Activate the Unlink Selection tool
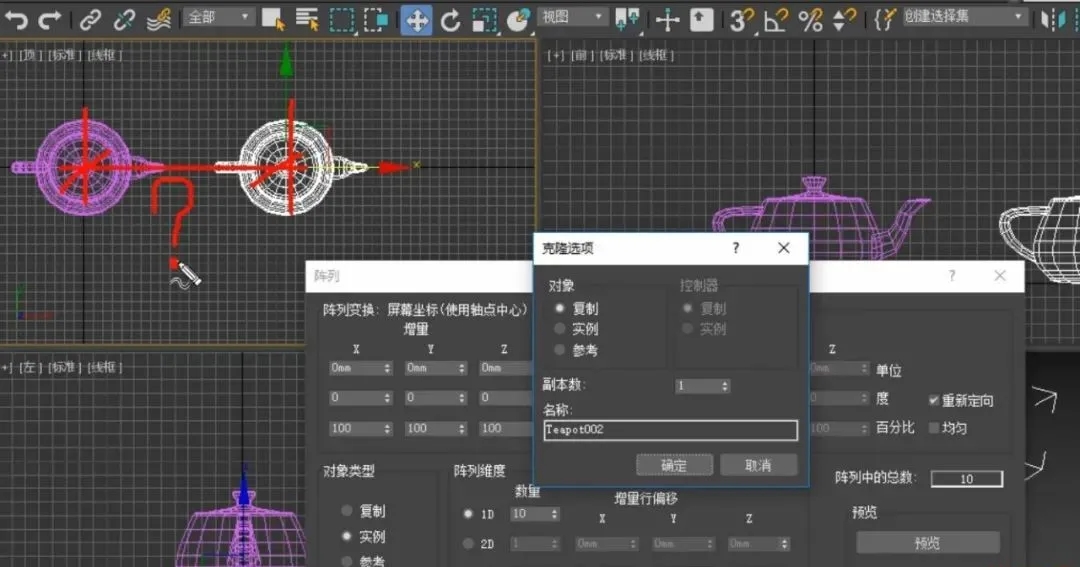 (x=124, y=19)
